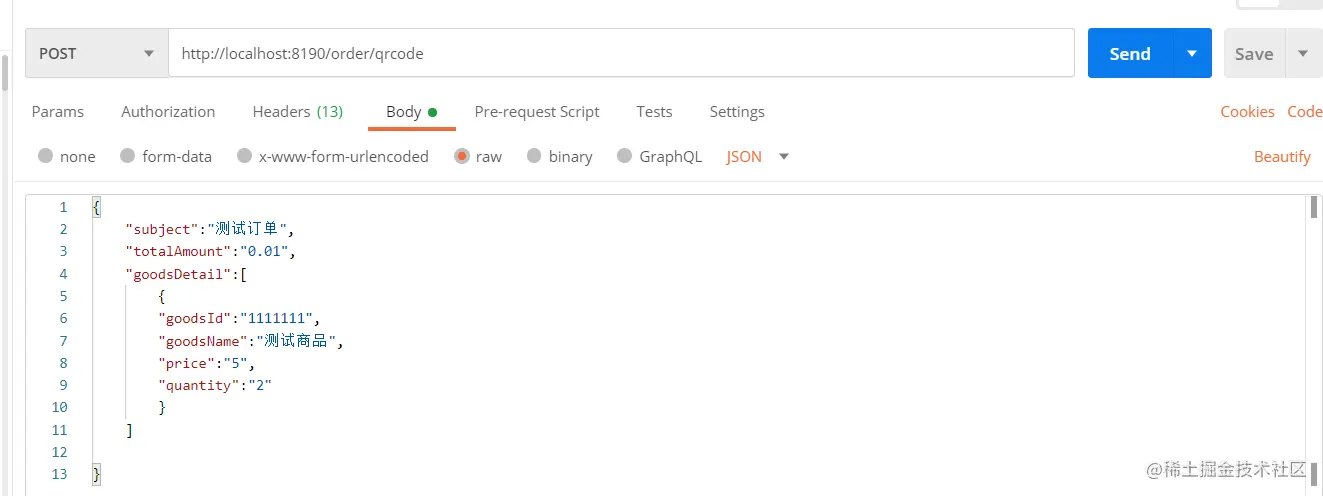Image resolution: width=1323 pixels, height=496 pixels.
Task: Click the editor's vertical scrollbar
Action: coord(1313,340)
